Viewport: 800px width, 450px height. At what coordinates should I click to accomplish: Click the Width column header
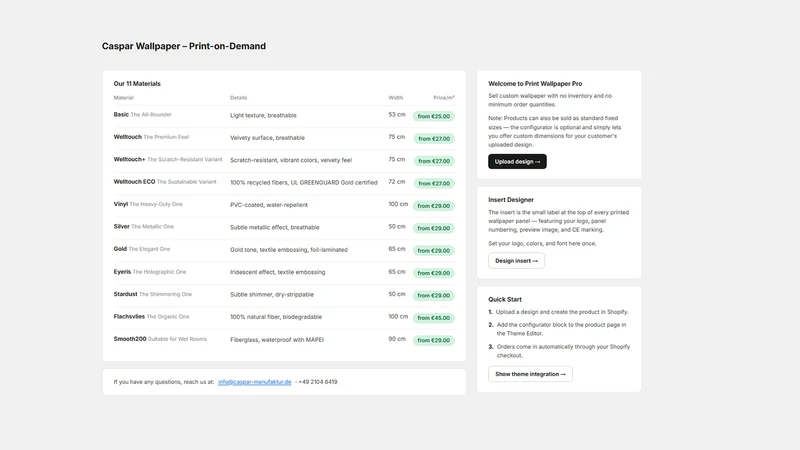coord(395,97)
